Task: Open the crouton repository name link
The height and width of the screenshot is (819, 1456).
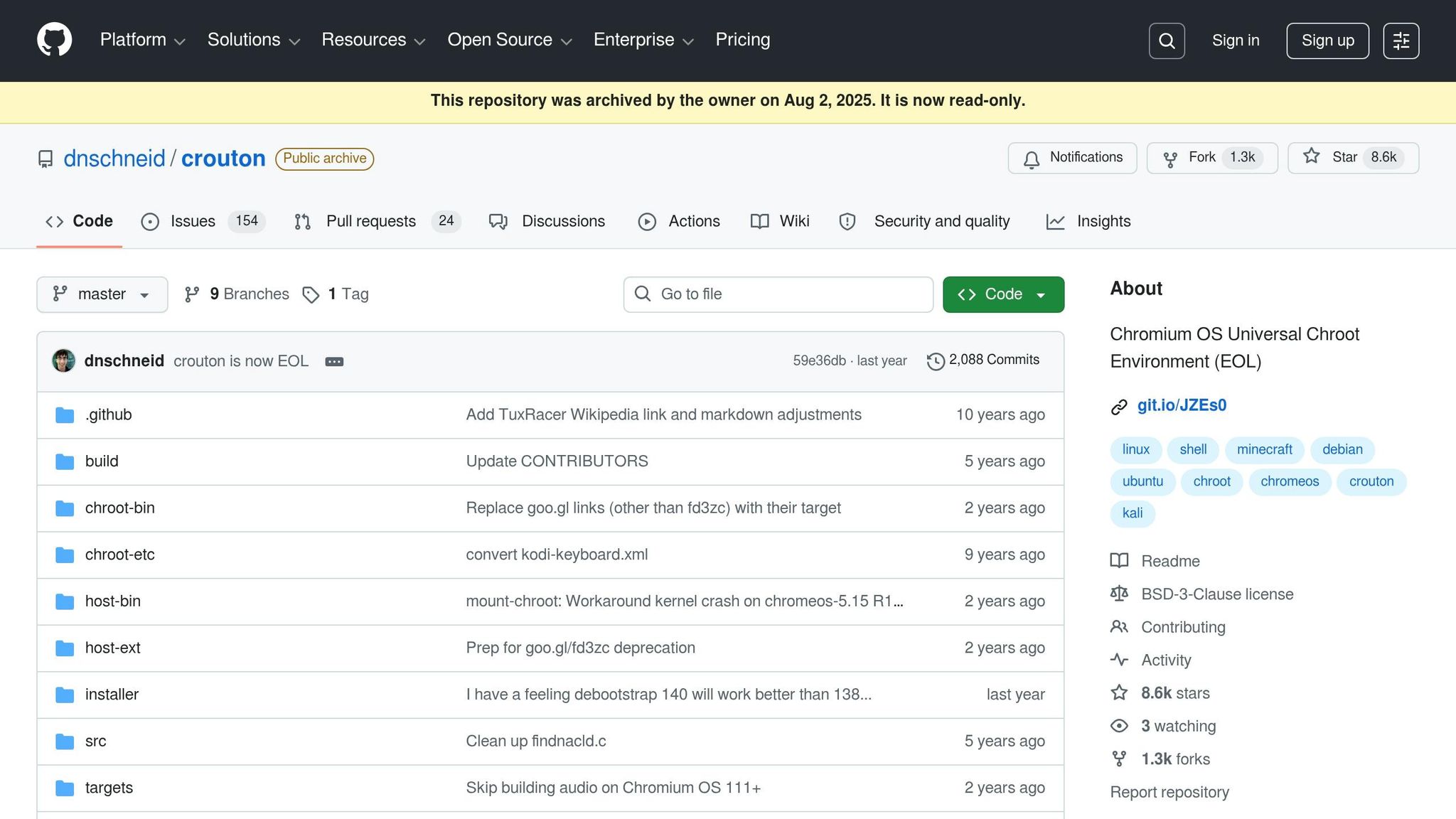Action: coord(223,159)
